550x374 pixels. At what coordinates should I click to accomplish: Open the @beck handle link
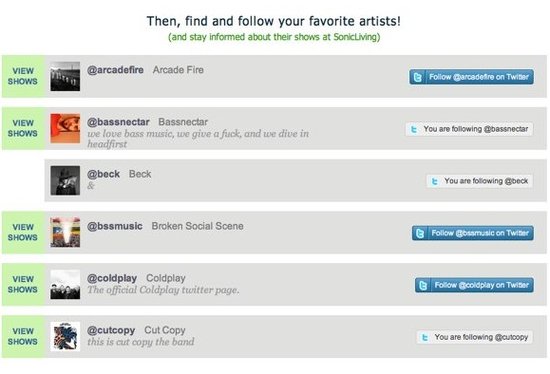point(103,174)
